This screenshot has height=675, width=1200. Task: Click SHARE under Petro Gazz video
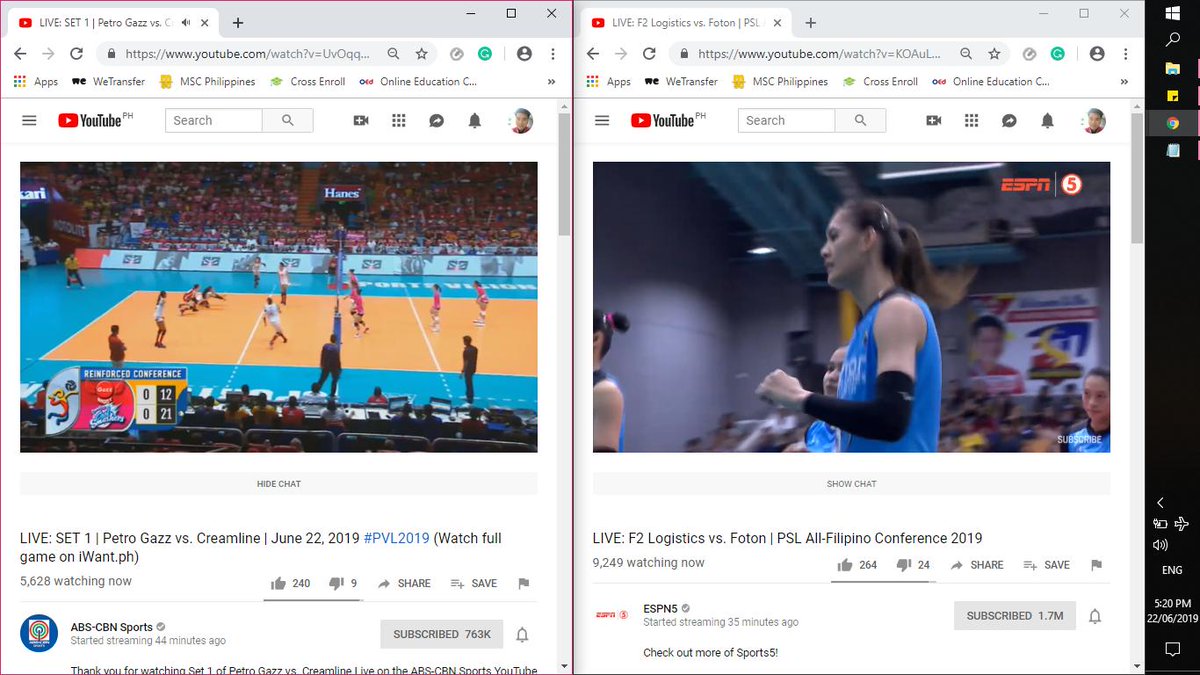pyautogui.click(x=403, y=583)
